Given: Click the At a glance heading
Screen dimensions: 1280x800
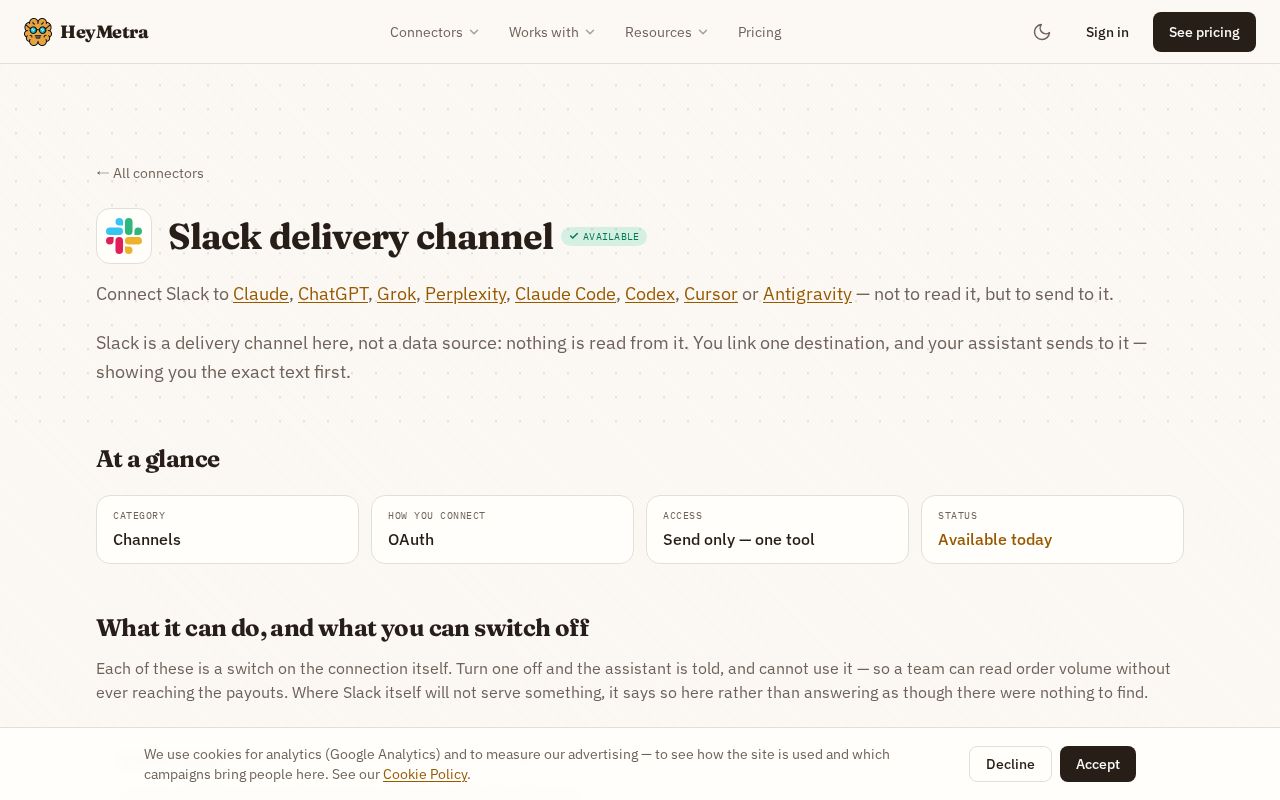Looking at the screenshot, I should (158, 459).
